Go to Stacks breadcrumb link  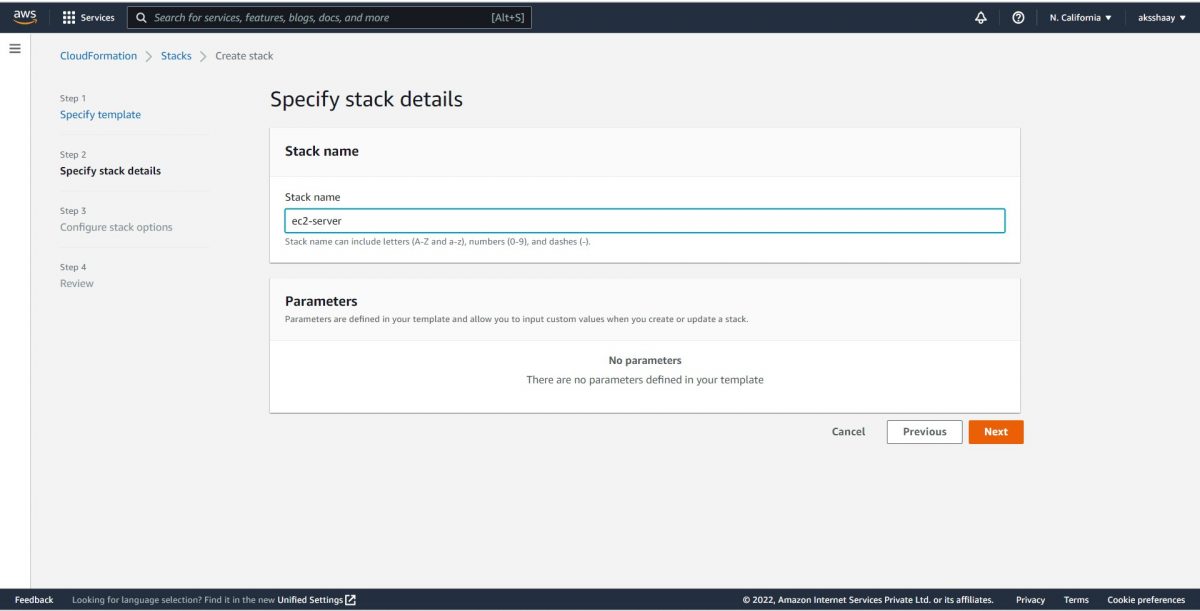(x=176, y=56)
